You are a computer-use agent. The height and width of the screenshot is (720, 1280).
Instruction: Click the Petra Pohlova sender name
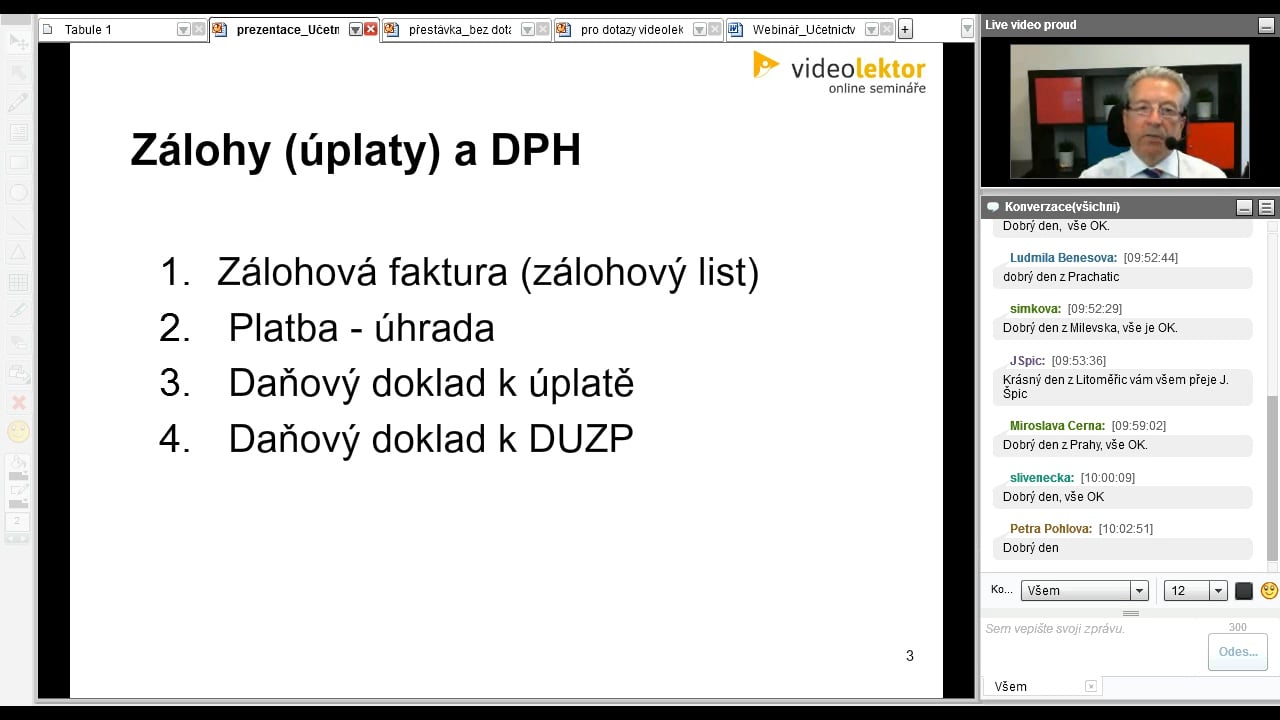click(1051, 529)
